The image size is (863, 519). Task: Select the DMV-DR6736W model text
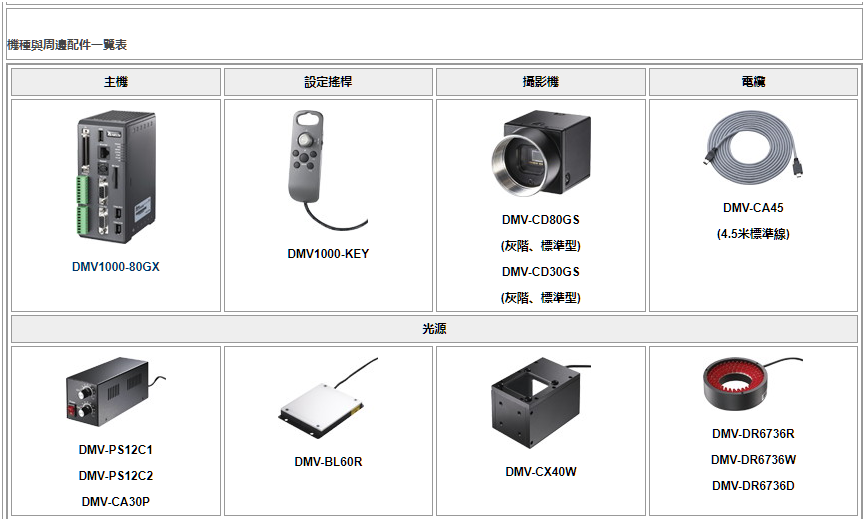[x=753, y=460]
